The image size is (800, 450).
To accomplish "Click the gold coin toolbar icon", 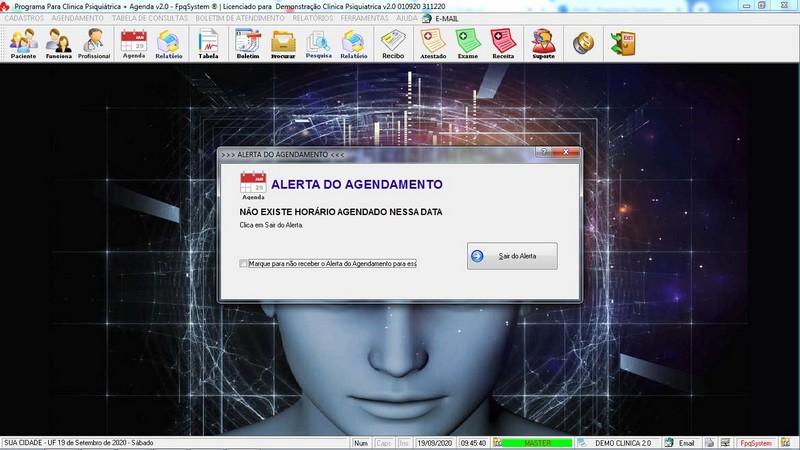I will tap(583, 43).
